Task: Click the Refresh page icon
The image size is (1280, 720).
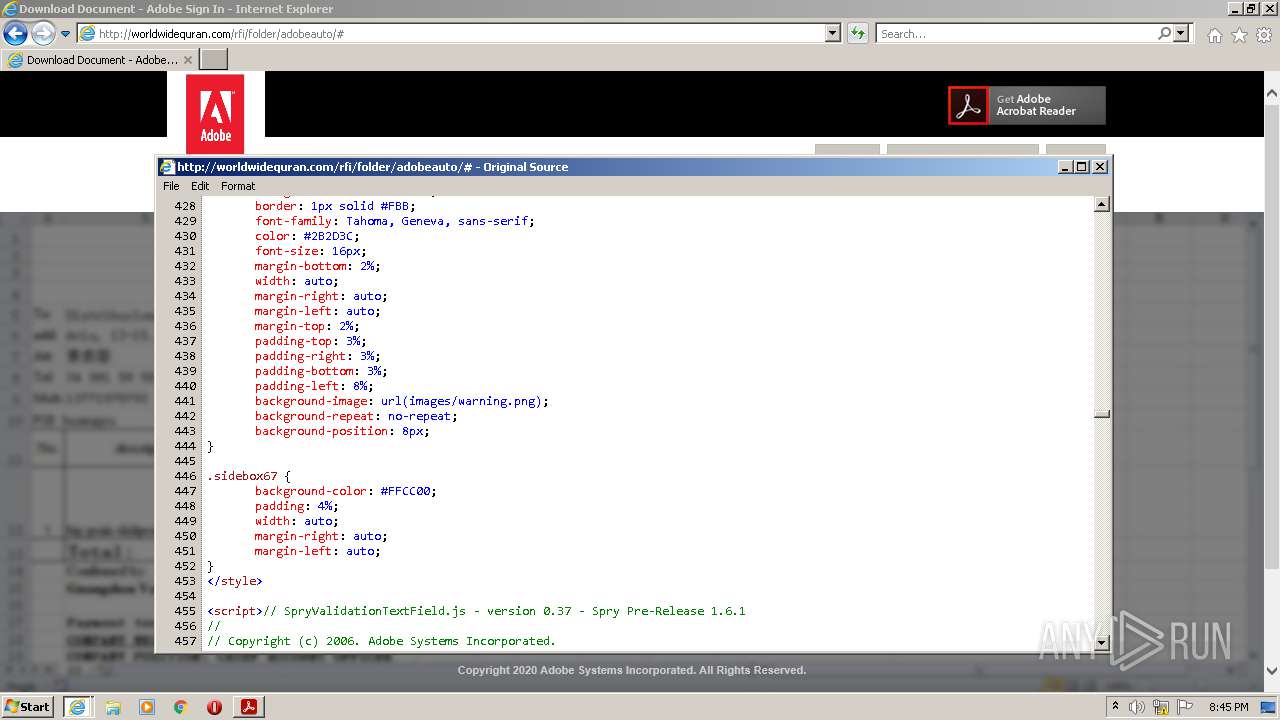Action: (857, 34)
